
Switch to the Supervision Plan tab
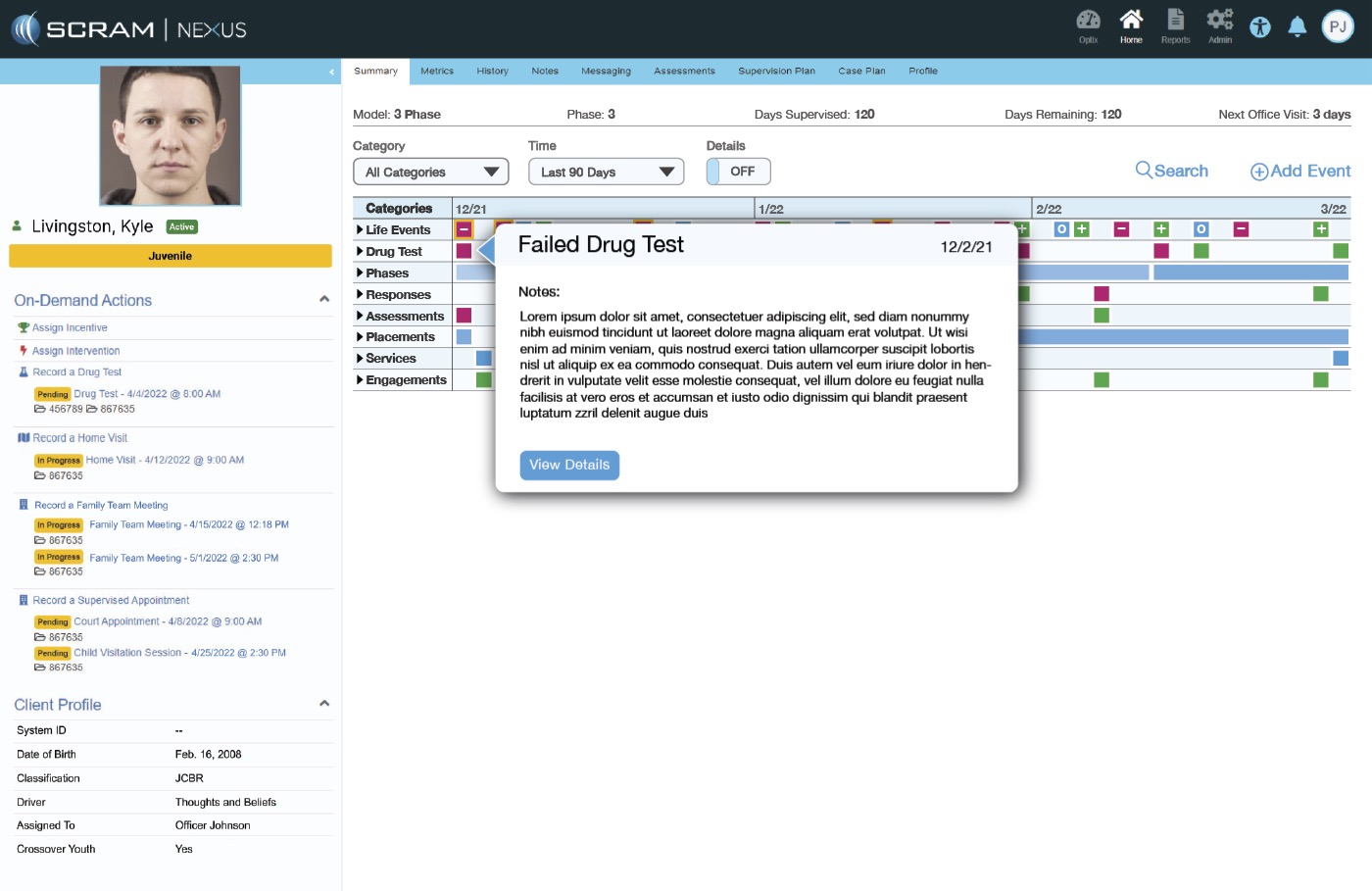776,71
